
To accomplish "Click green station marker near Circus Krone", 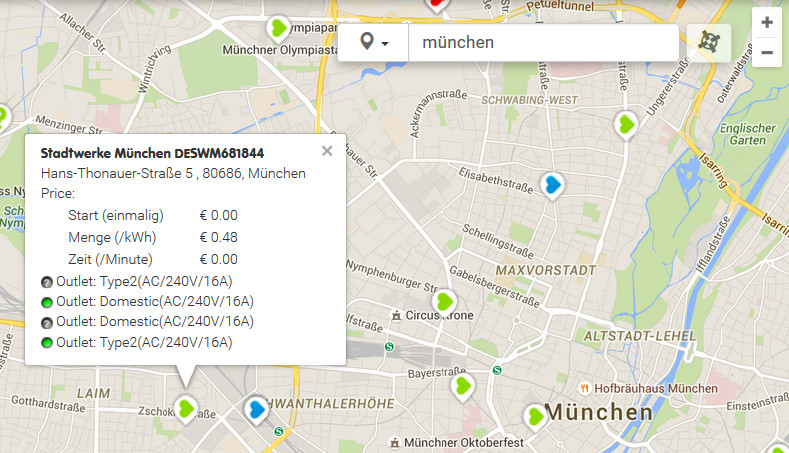I will tap(445, 300).
